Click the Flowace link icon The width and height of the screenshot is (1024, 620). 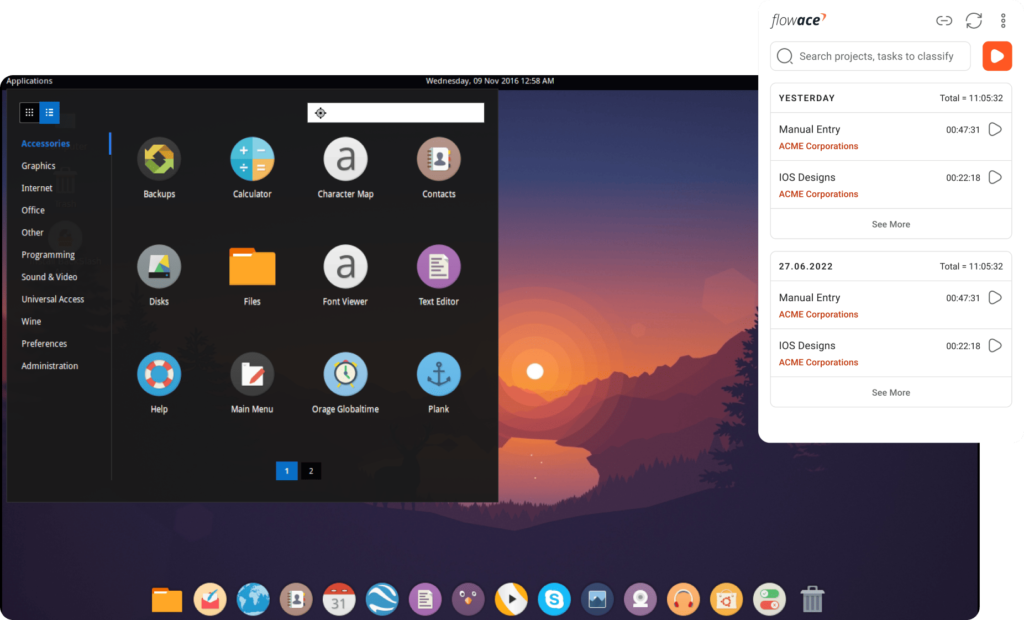pyautogui.click(x=944, y=20)
